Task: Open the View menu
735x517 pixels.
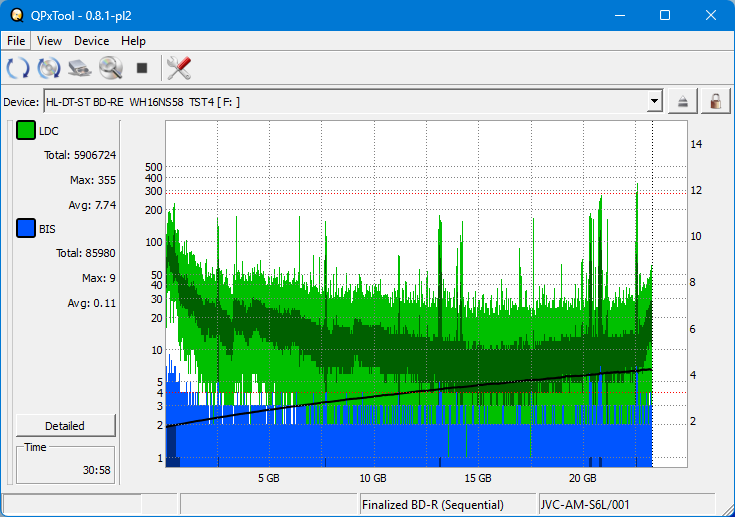Action: [49, 41]
